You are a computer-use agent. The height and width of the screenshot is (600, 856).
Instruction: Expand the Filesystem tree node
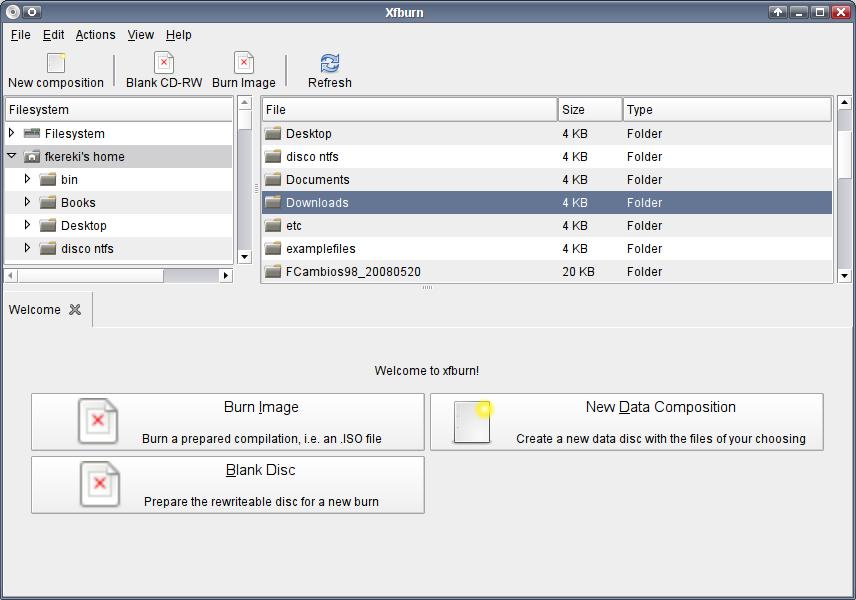click(12, 133)
